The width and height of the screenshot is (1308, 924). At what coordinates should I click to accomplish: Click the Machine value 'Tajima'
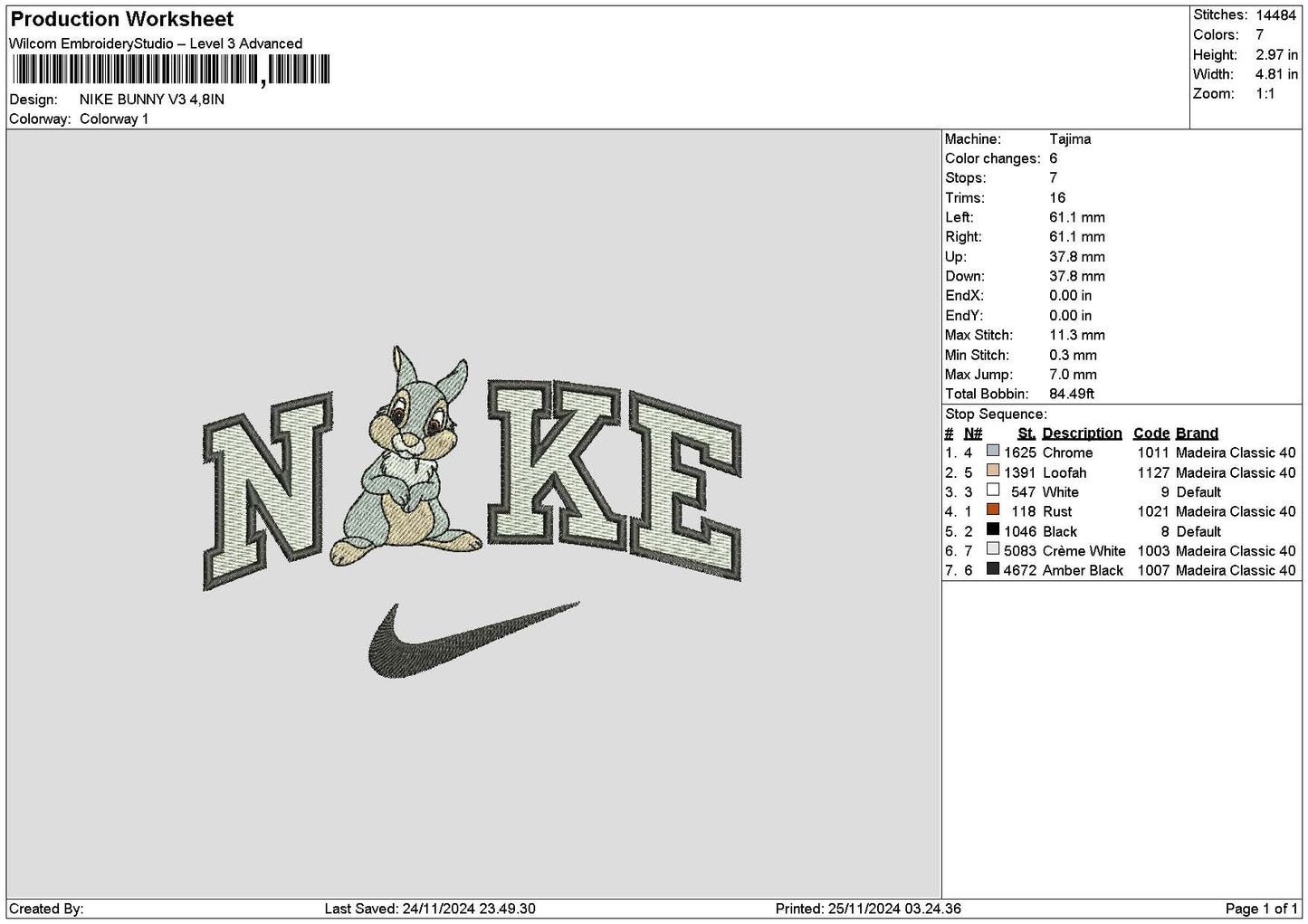point(1070,139)
